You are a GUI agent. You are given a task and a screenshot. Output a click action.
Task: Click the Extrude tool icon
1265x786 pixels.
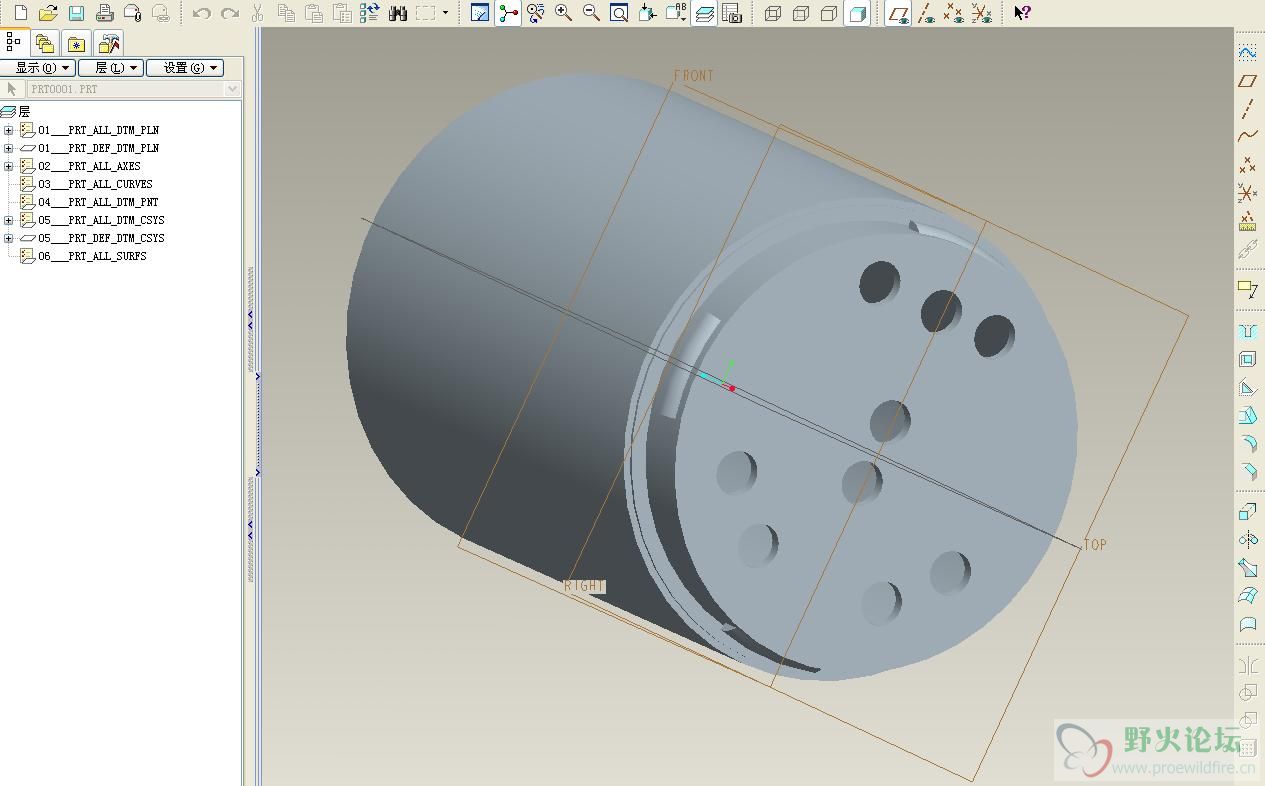coord(1247,512)
